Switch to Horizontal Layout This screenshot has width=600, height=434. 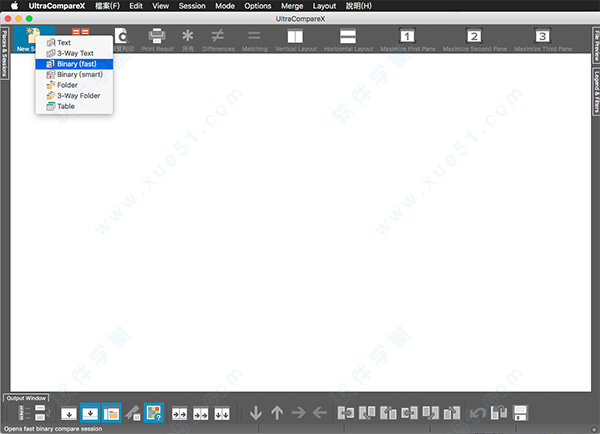[348, 40]
